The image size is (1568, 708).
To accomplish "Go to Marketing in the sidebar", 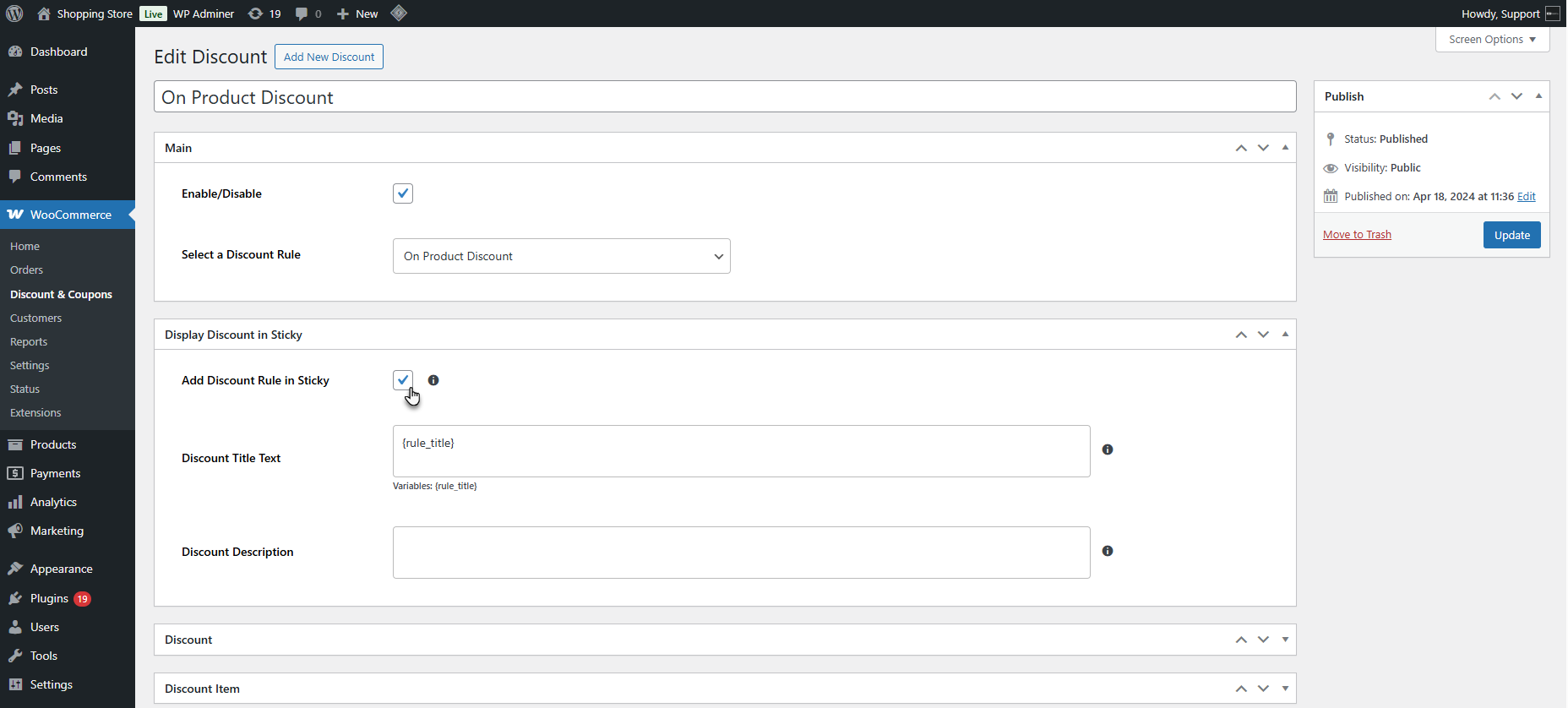I will pyautogui.click(x=68, y=531).
